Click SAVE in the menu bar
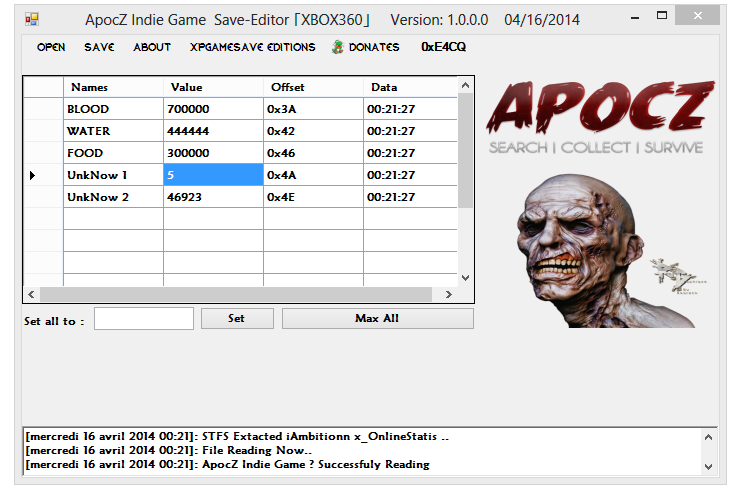Screen dimensions: 738x501 [99, 47]
